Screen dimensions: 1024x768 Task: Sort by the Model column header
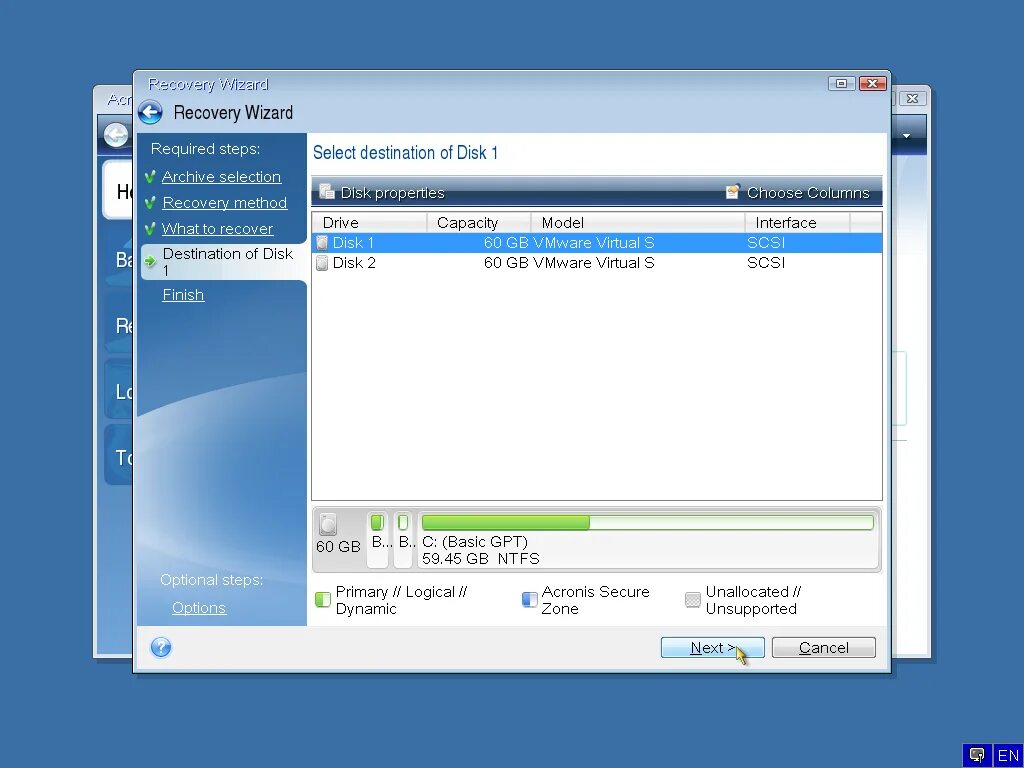[638, 223]
